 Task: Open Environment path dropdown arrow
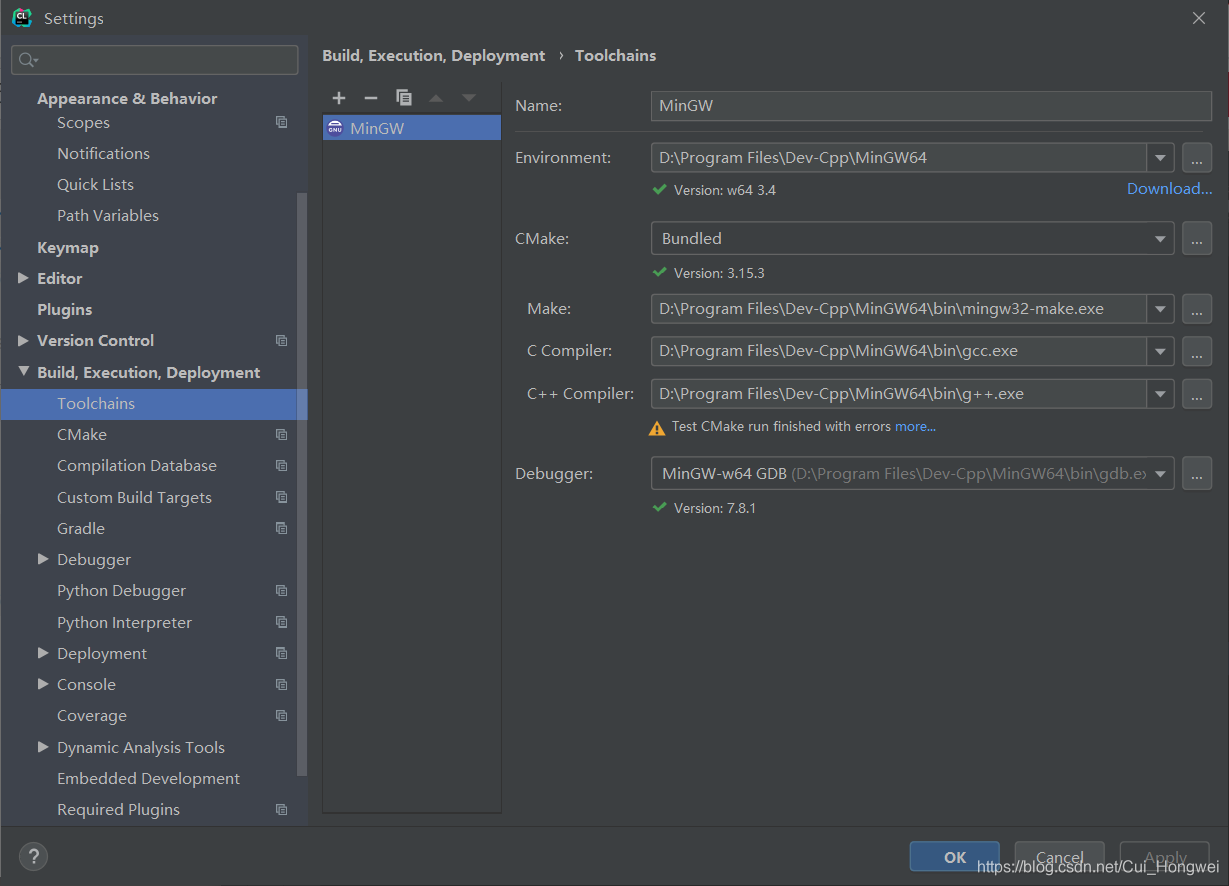click(x=1160, y=158)
